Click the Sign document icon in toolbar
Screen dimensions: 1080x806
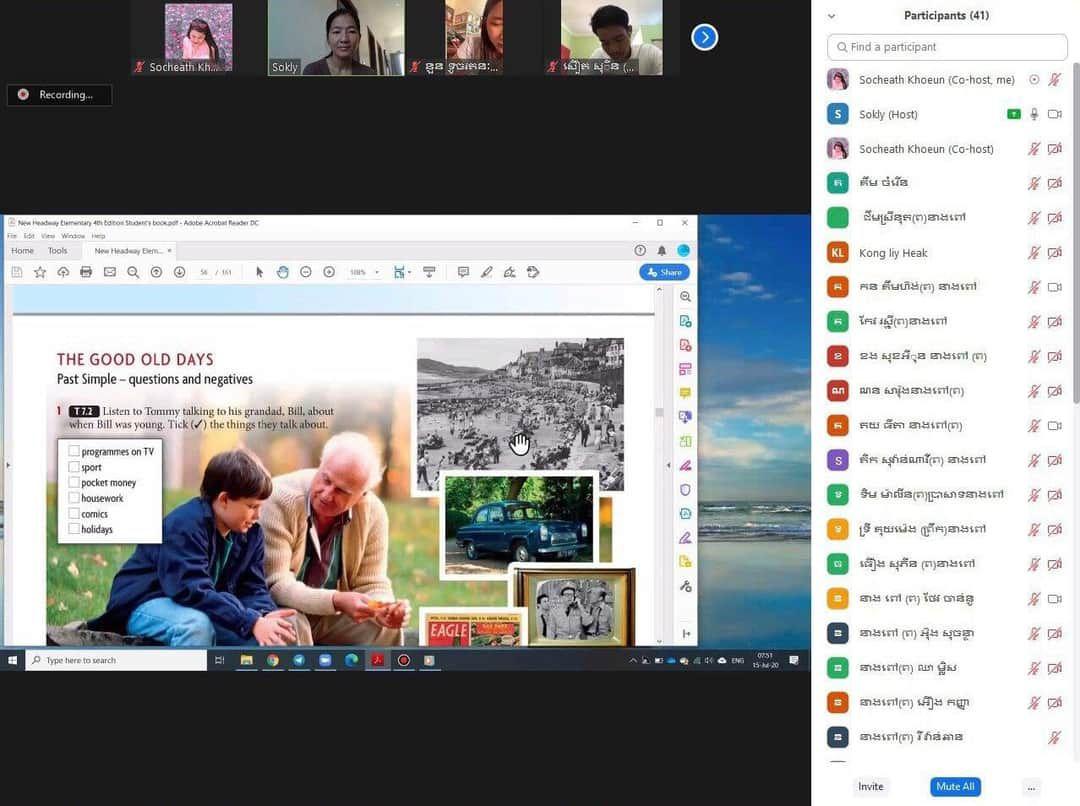pos(510,272)
